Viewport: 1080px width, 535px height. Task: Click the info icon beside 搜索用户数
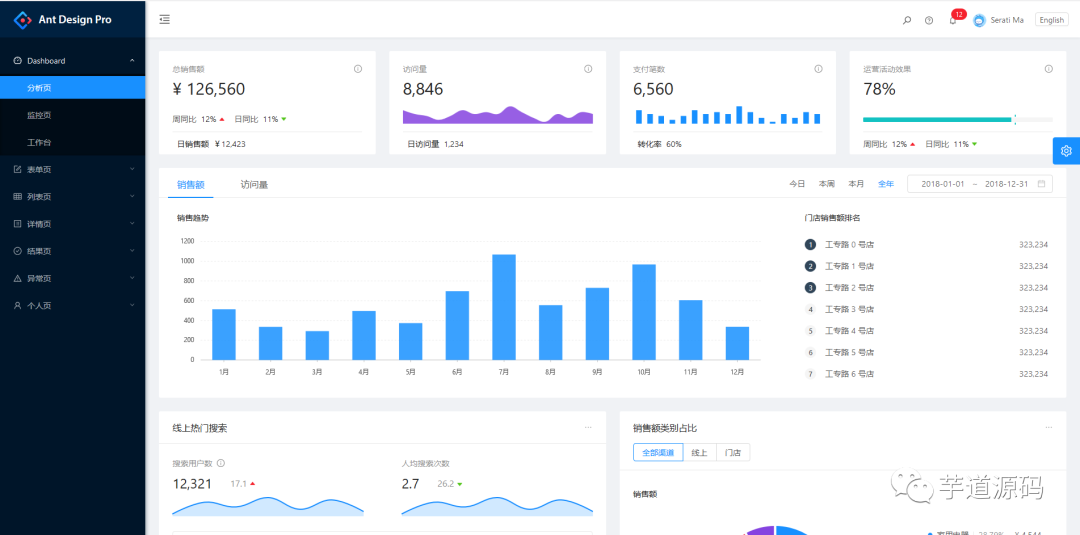click(x=221, y=463)
